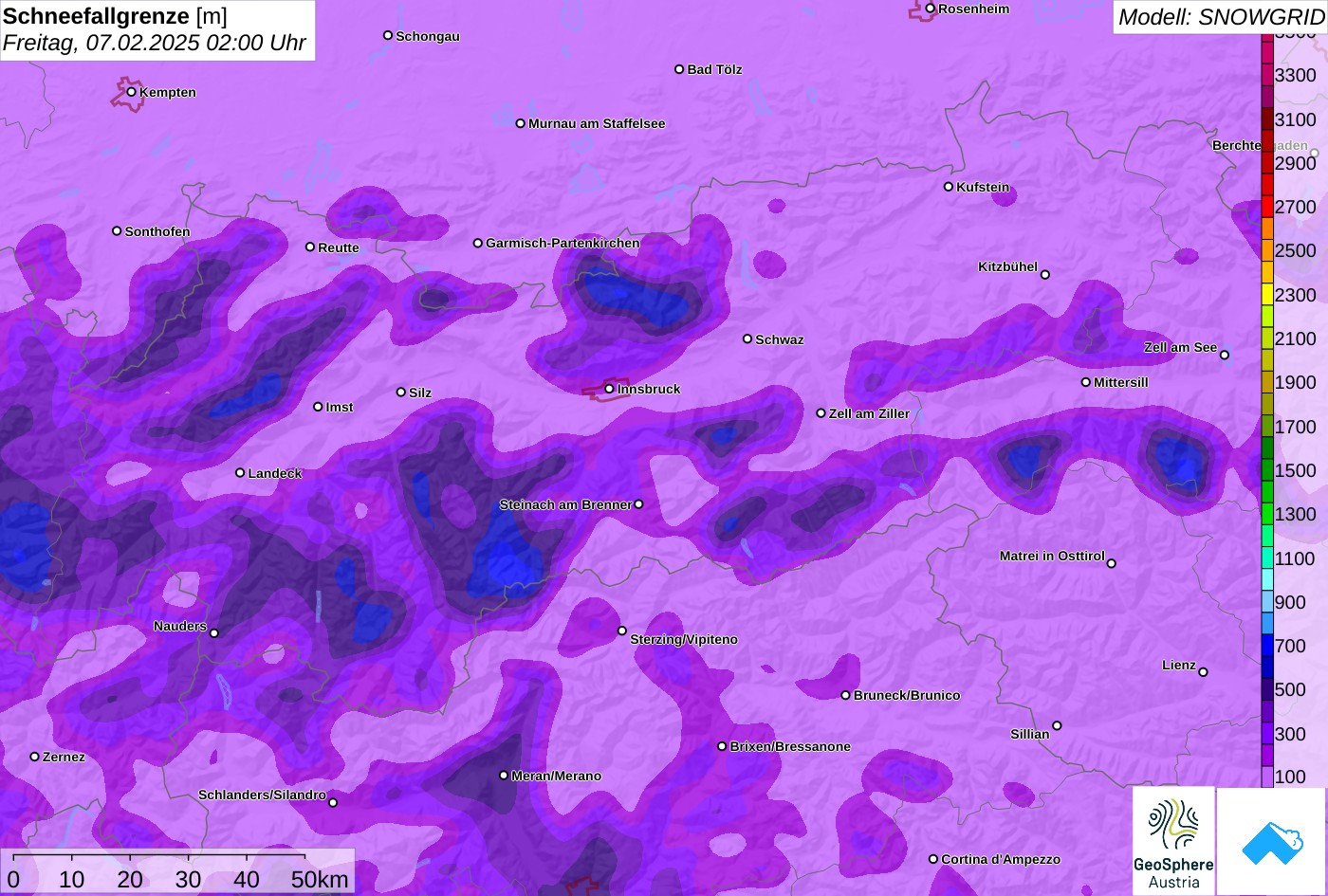Click the Brixen/Bressanone label
The image size is (1328, 896).
point(790,747)
